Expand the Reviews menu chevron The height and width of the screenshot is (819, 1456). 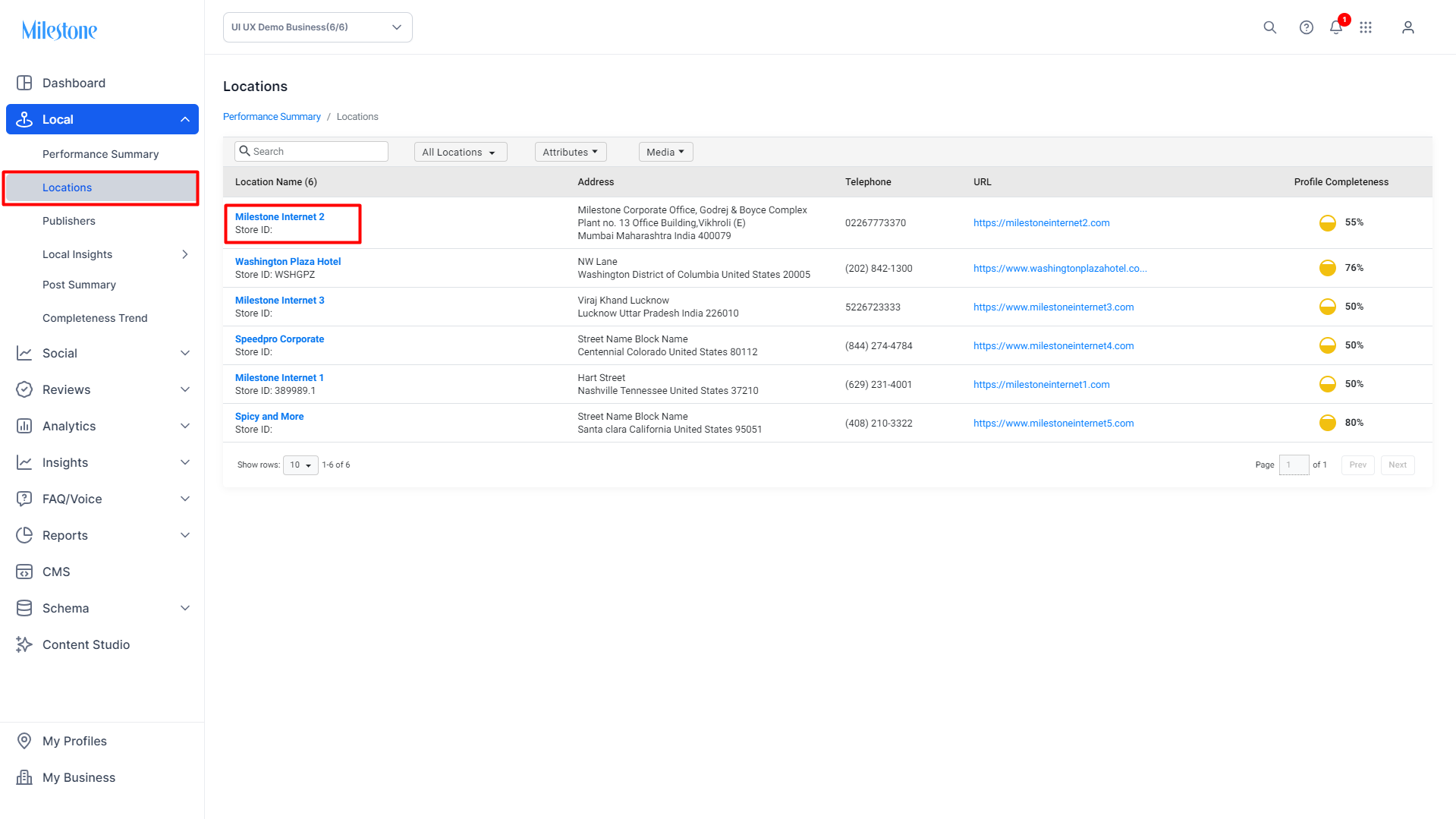[x=184, y=389]
